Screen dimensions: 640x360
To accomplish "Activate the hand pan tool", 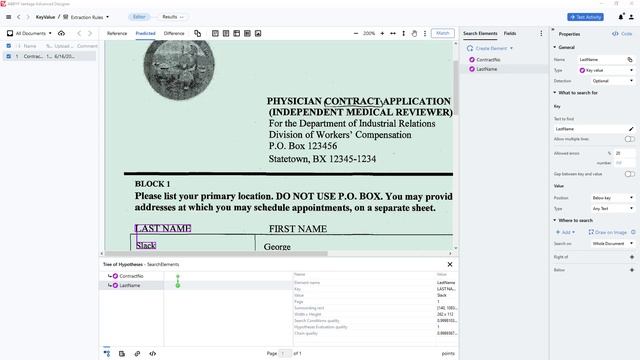I will (414, 33).
